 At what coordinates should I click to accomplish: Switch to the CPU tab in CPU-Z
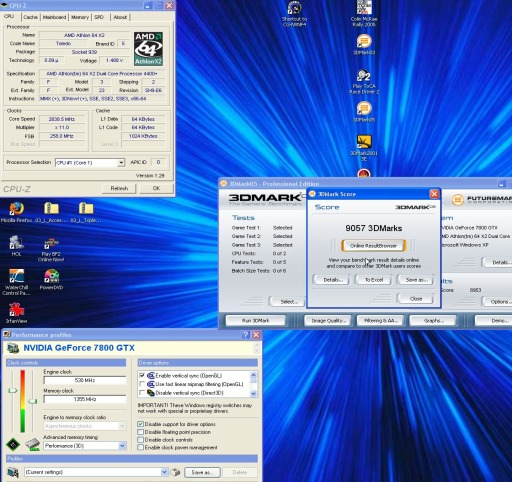(9, 16)
